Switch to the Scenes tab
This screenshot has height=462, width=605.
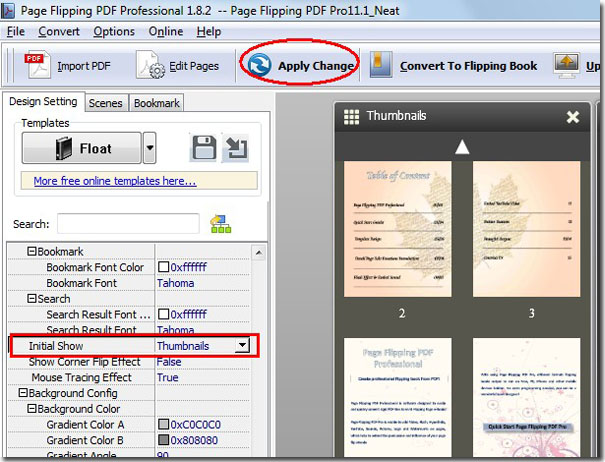105,103
